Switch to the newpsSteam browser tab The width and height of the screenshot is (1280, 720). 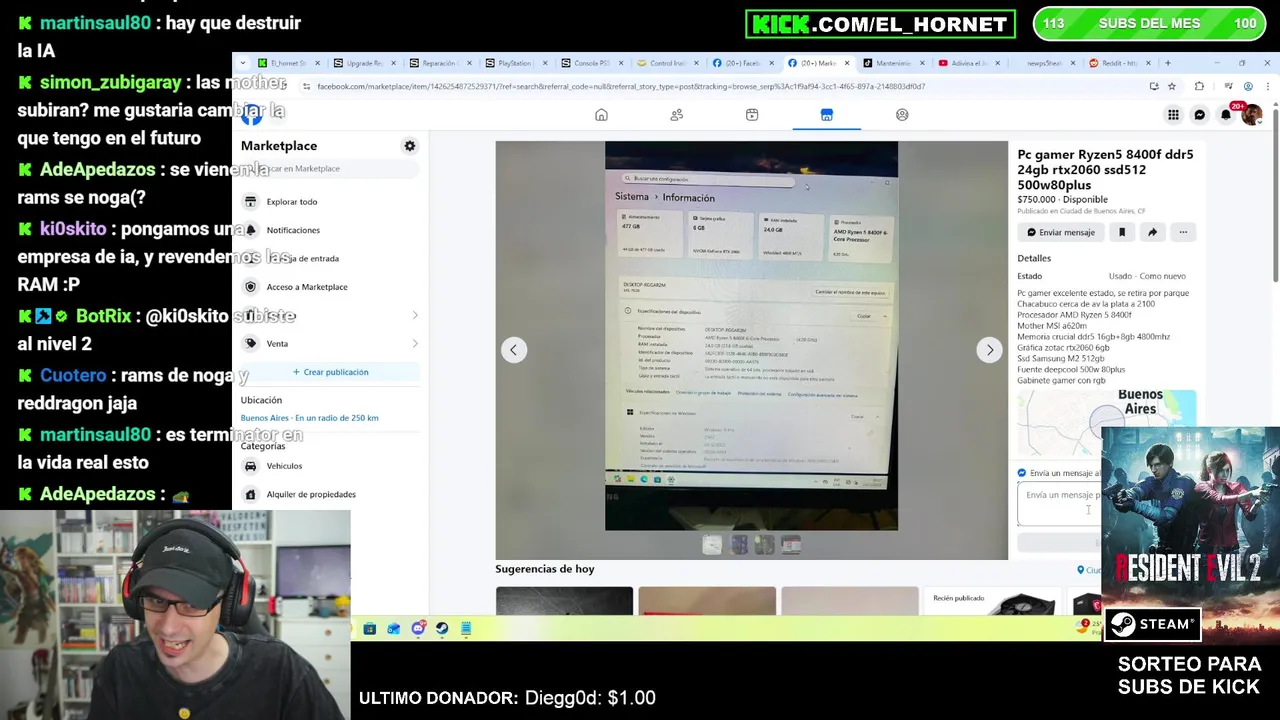(1045, 63)
